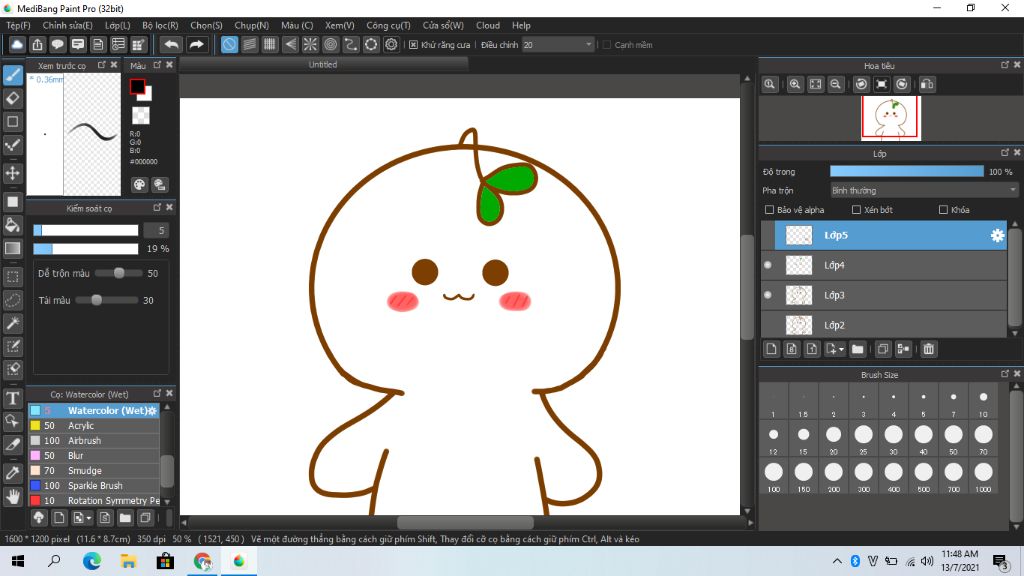Select the Smudge brush
Viewport: 1024px width, 576px height.
93,471
